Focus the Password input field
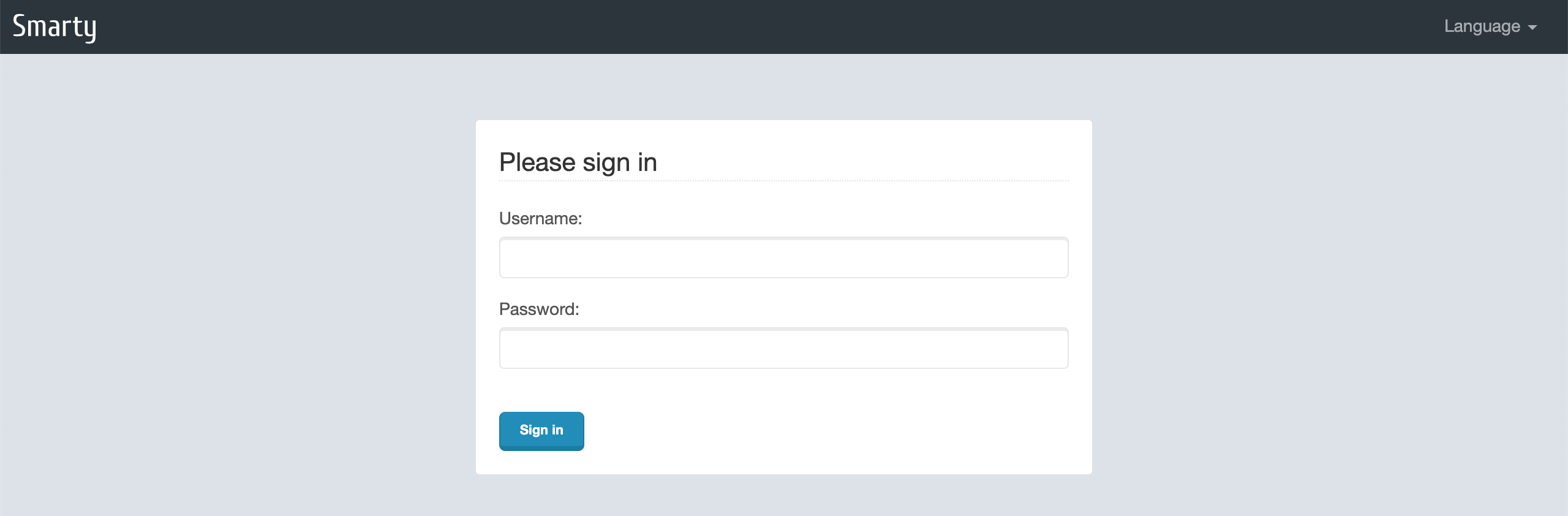Screen dimensions: 1568x516 pos(783,348)
